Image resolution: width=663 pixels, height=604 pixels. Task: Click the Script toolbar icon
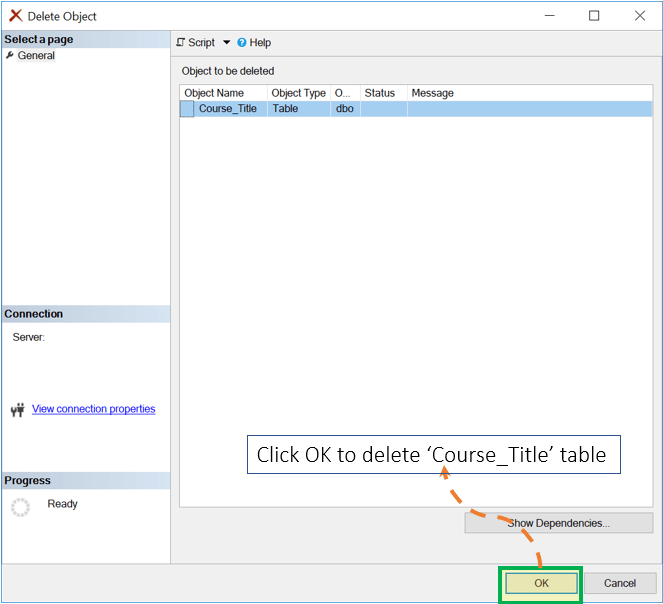(181, 43)
